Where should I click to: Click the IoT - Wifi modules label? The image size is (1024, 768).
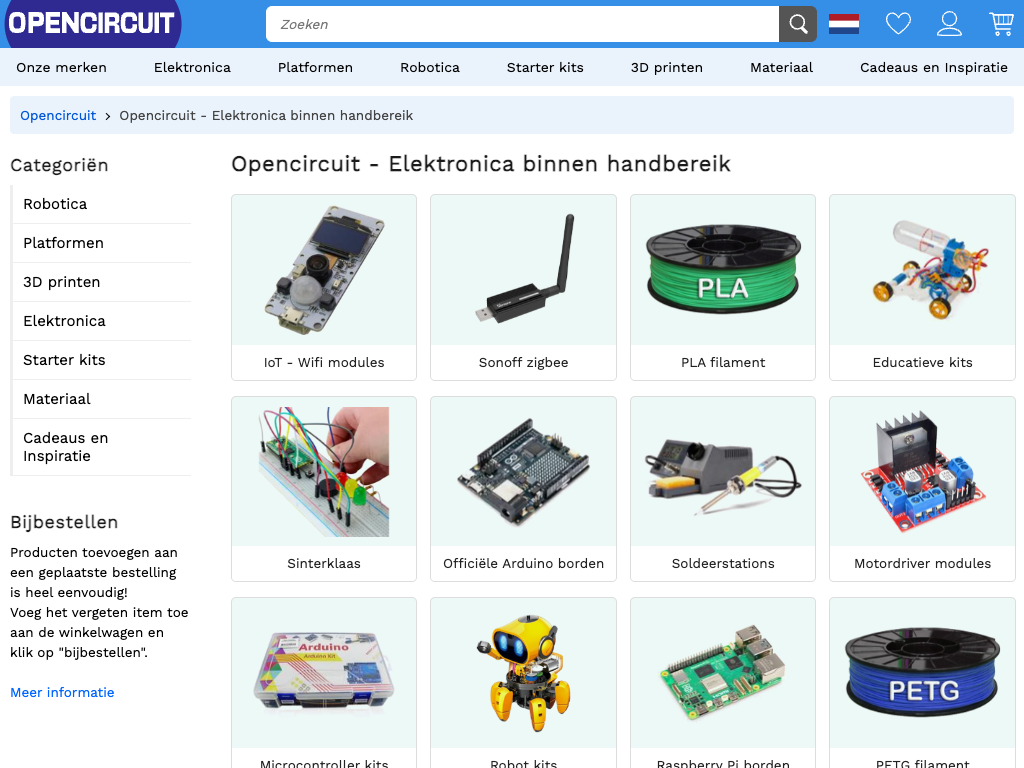[324, 362]
